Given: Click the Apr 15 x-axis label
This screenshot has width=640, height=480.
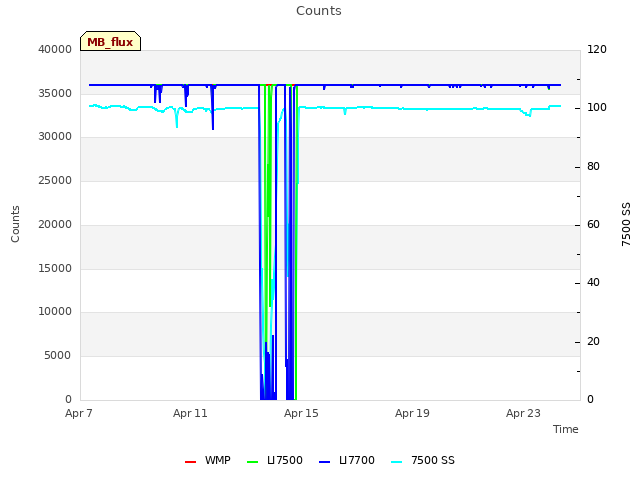Looking at the screenshot, I should (x=301, y=413).
